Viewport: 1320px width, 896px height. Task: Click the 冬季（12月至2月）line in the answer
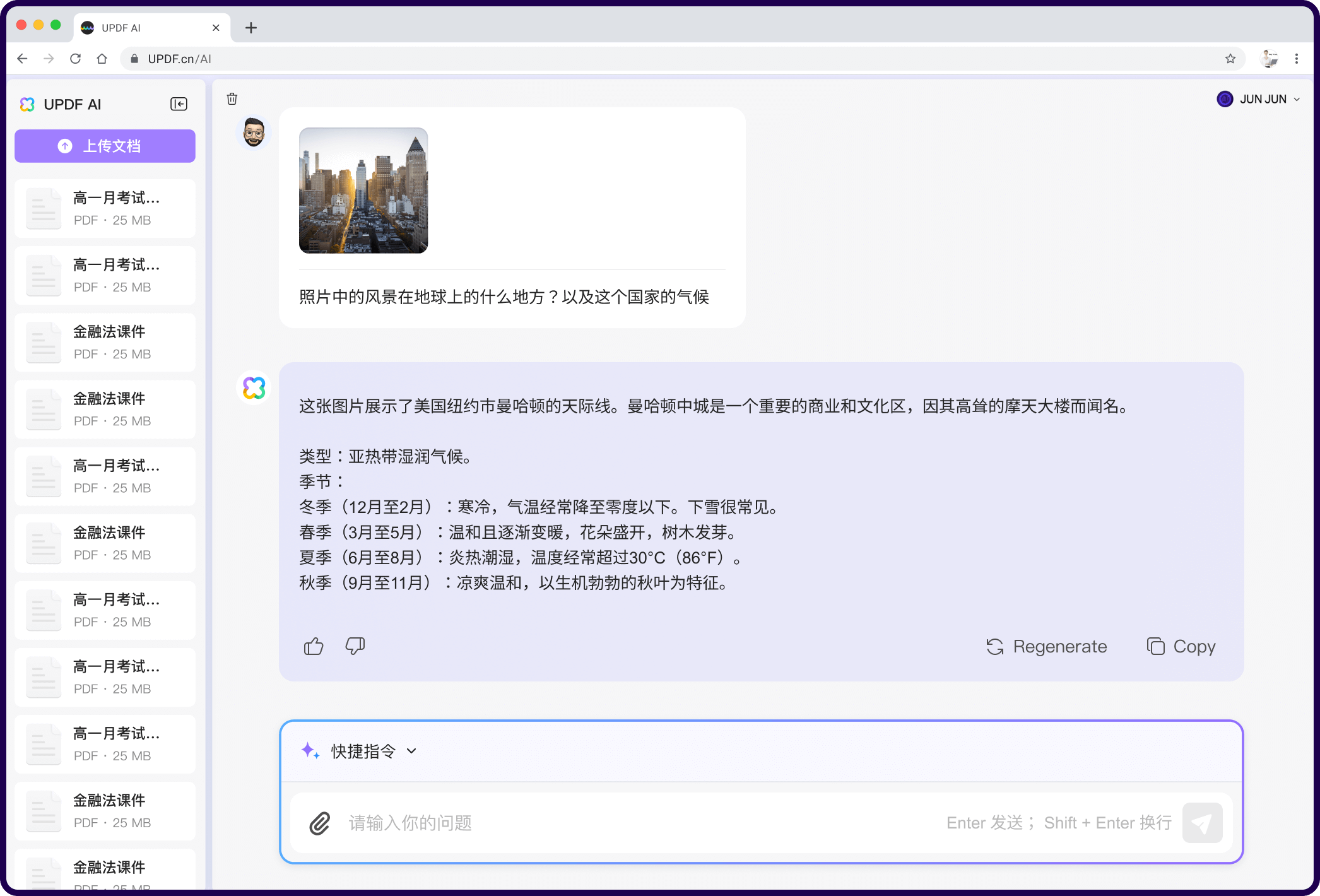click(x=539, y=507)
